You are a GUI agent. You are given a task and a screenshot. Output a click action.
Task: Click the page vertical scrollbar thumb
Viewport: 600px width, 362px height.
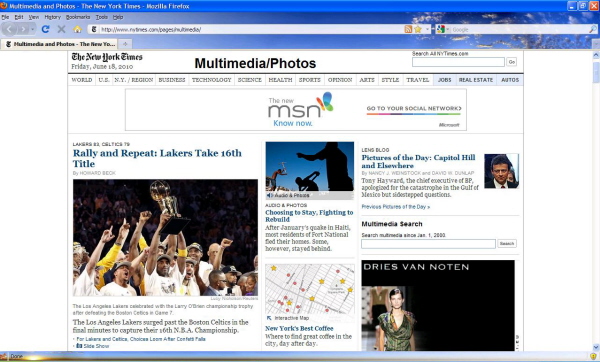596,72
